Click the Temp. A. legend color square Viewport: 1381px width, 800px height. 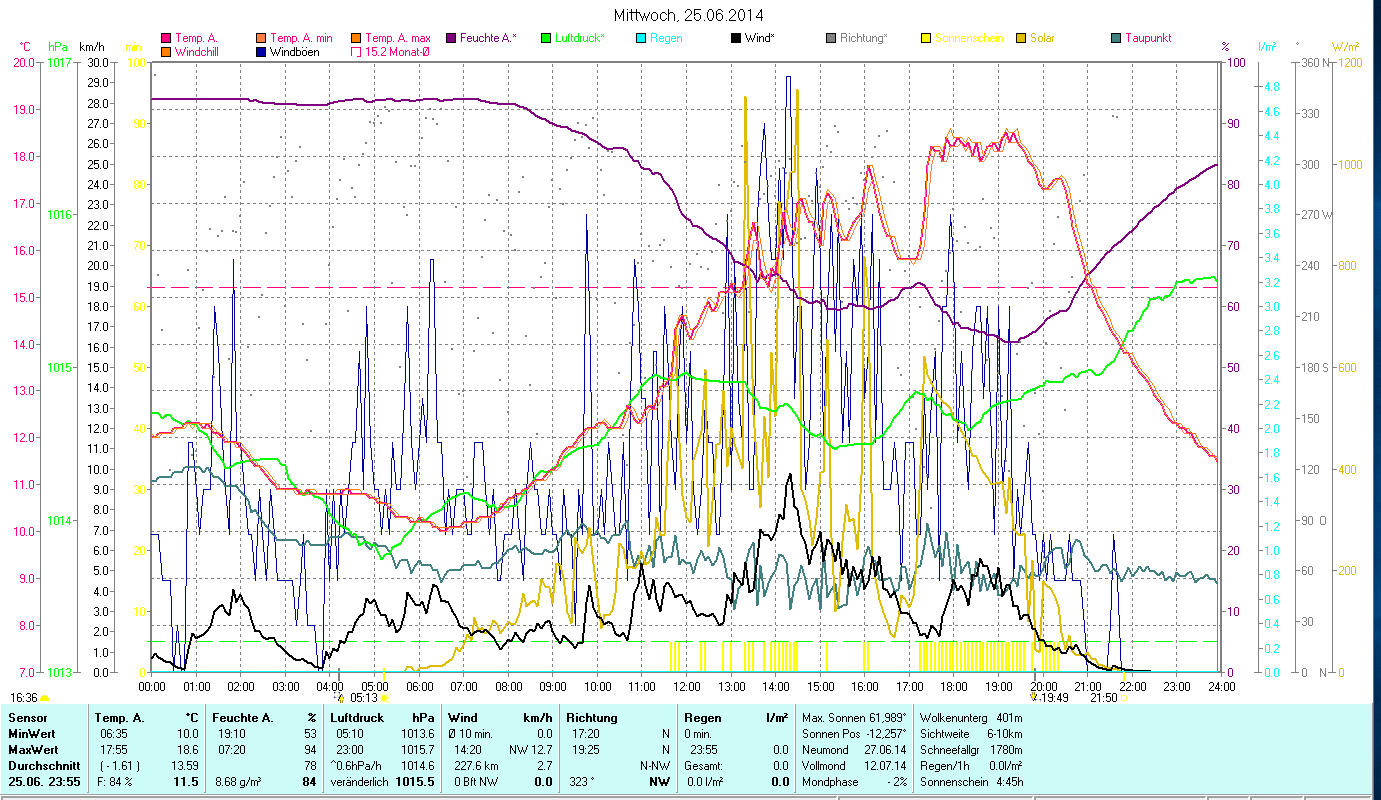(x=166, y=38)
